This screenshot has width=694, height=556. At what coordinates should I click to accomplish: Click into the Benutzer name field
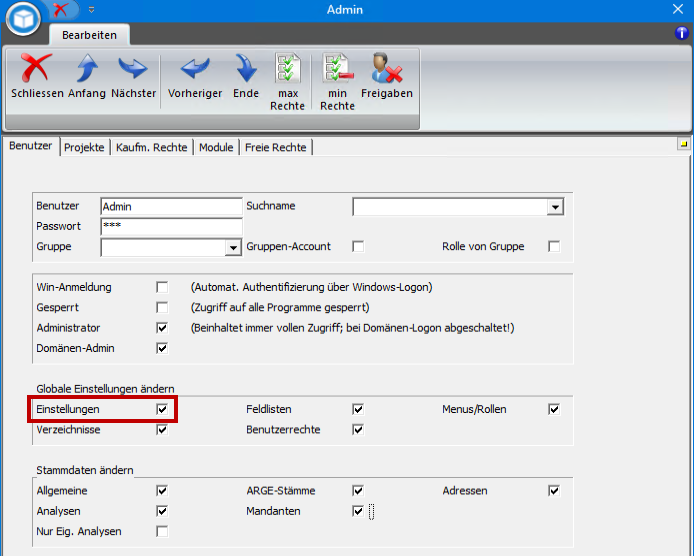[x=171, y=206]
